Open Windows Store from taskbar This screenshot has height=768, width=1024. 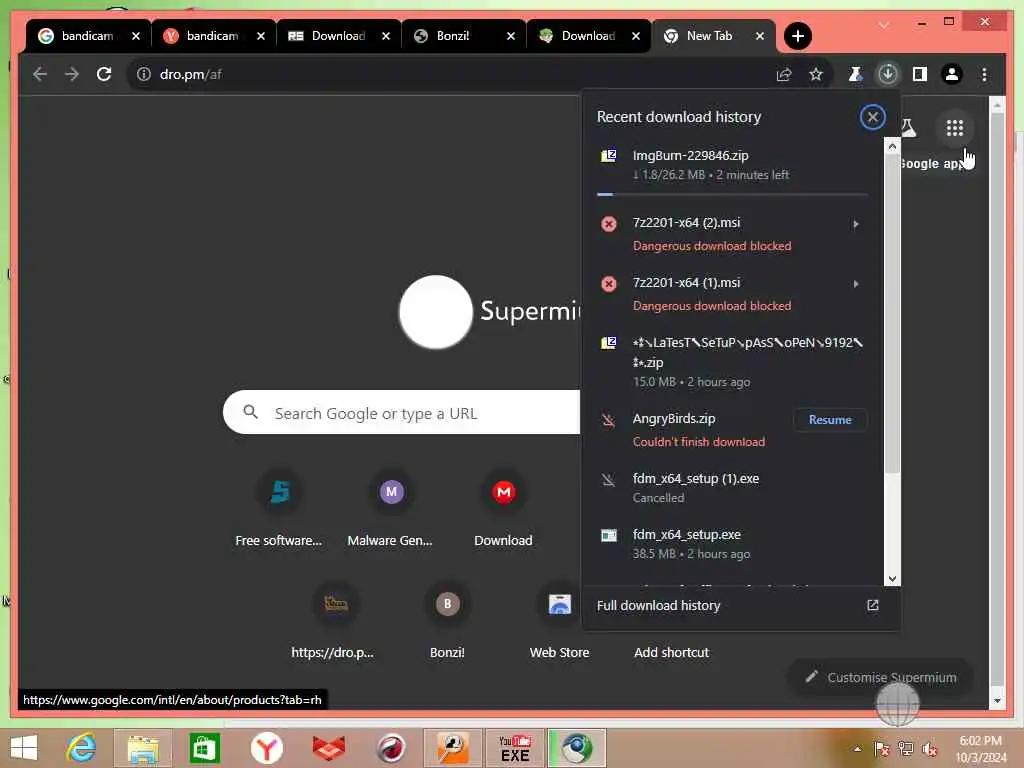pos(204,748)
